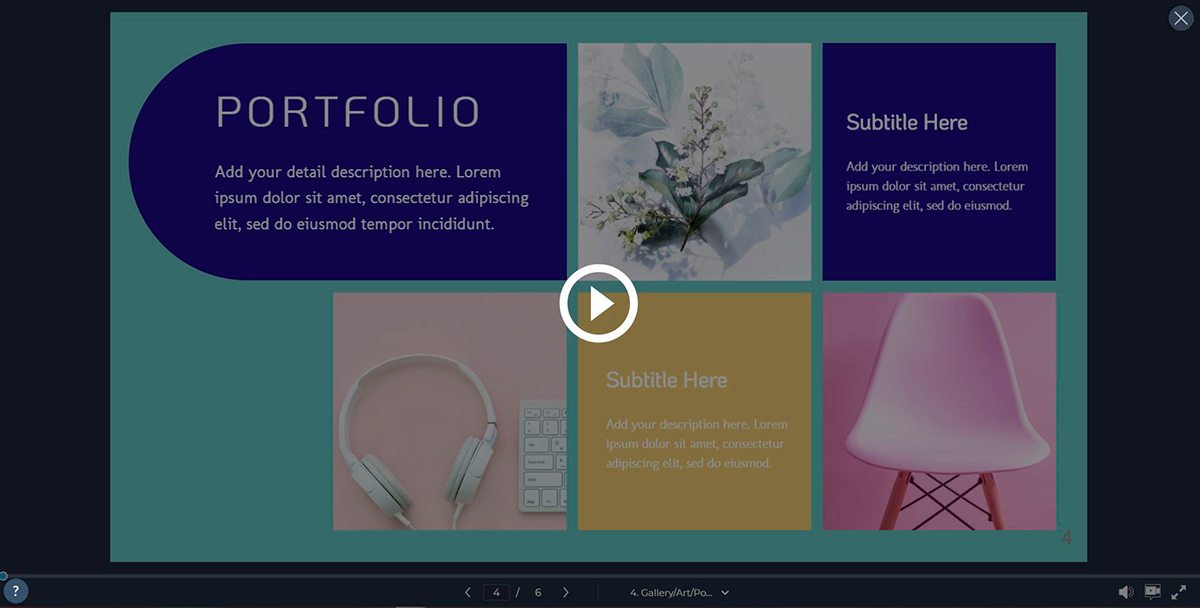This screenshot has height=608, width=1200.
Task: Select the pink chair photo
Action: [938, 411]
